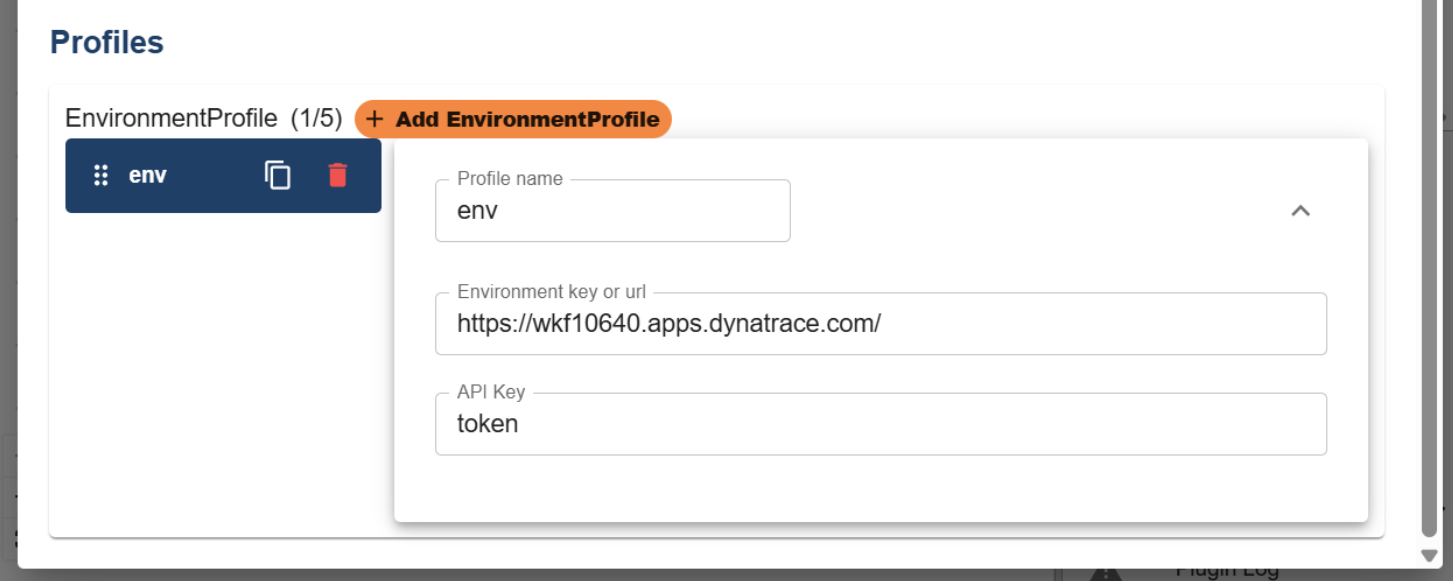This screenshot has height=581, width=1453.
Task: Delete the env profile using the trash icon
Action: coord(338,175)
